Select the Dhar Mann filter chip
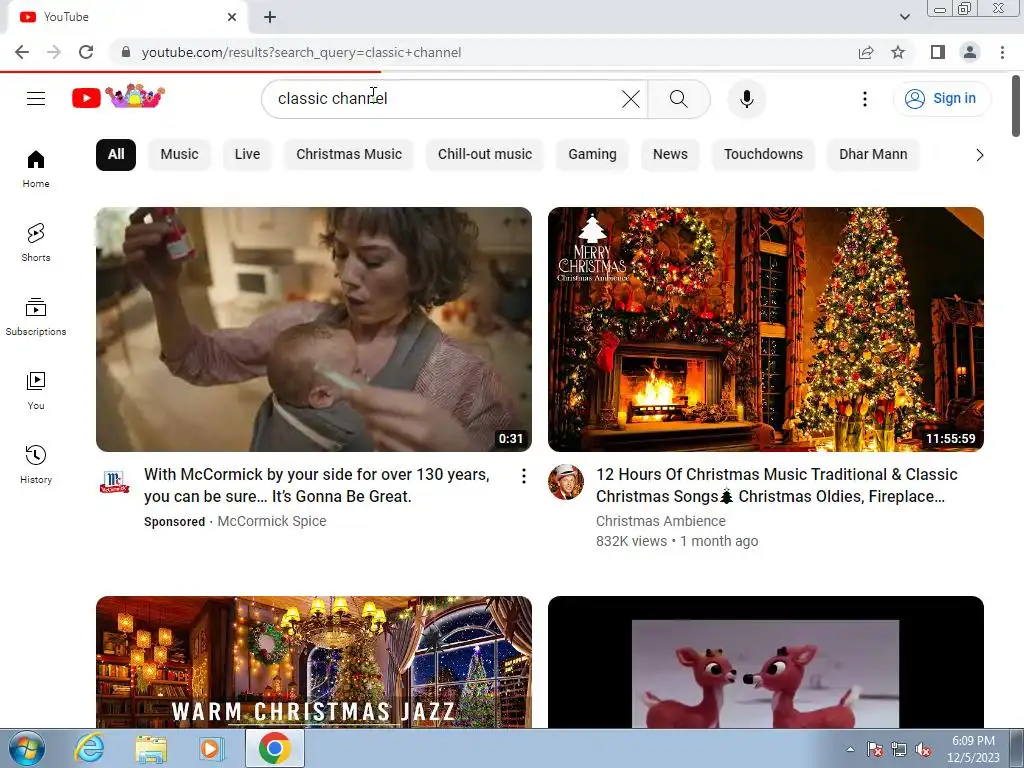 [x=873, y=155]
